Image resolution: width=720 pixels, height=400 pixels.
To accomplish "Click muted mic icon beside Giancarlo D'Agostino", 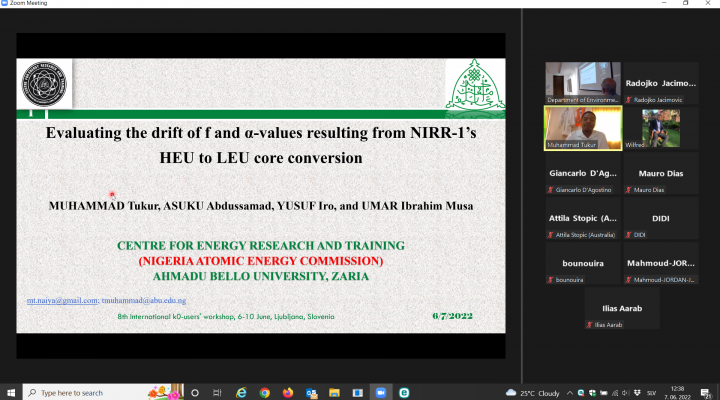I will 551,190.
